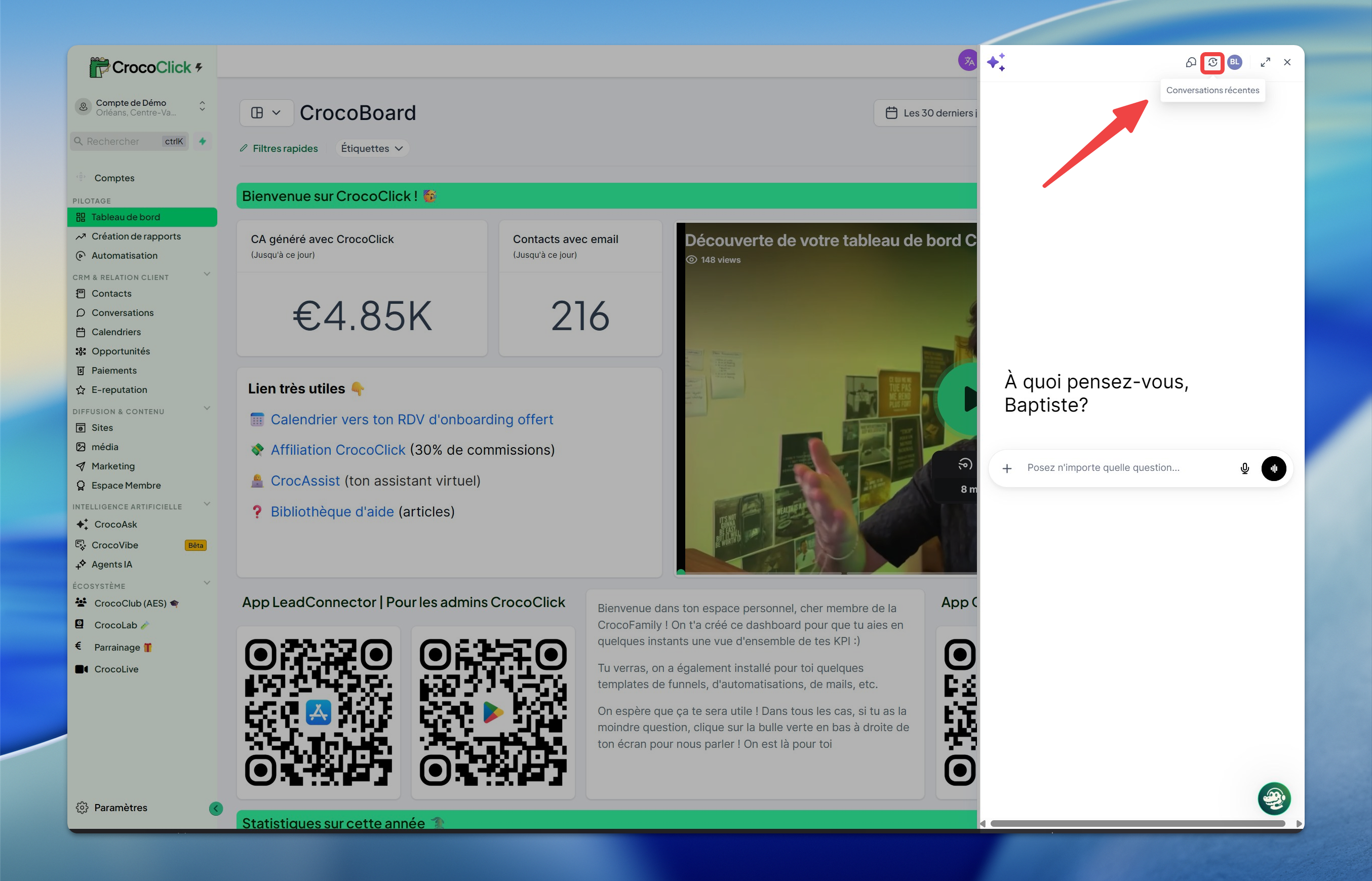Click the CrocoClick logo

146,67
